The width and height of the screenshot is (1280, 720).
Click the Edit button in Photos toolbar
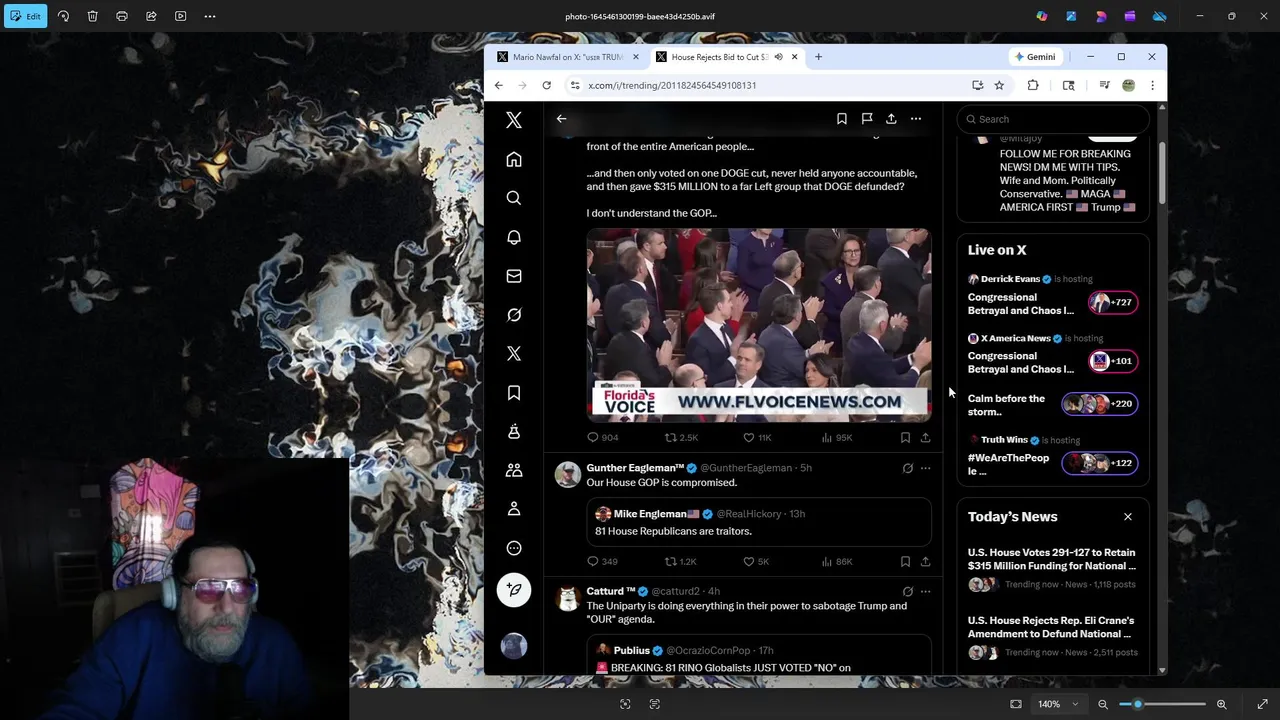(27, 16)
